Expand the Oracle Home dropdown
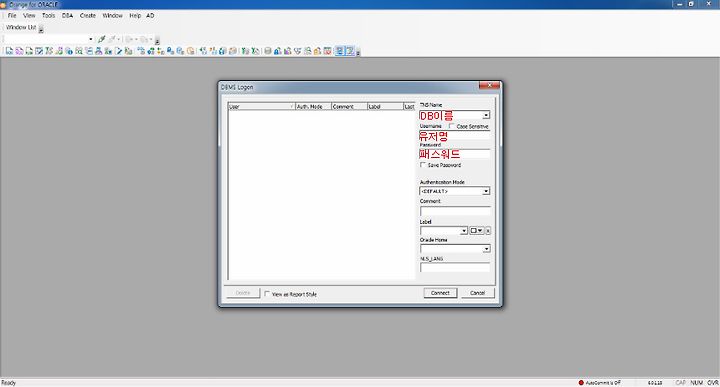 point(486,249)
